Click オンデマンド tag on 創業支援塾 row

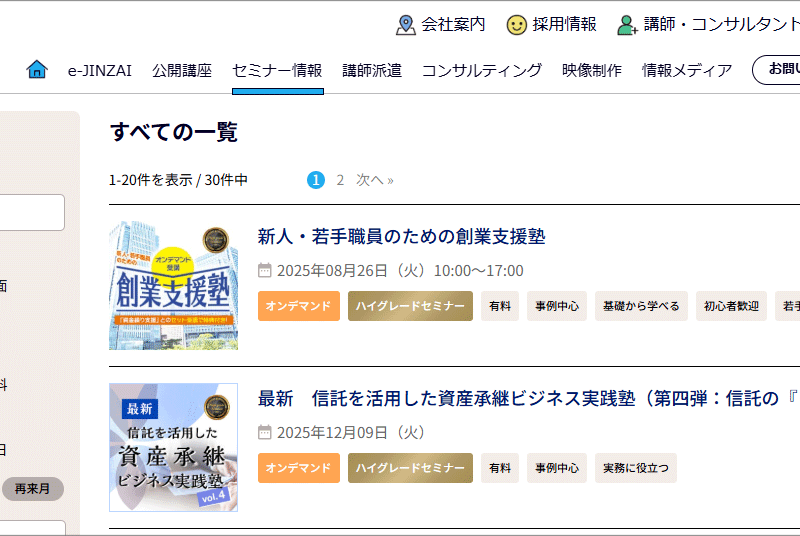tap(298, 306)
